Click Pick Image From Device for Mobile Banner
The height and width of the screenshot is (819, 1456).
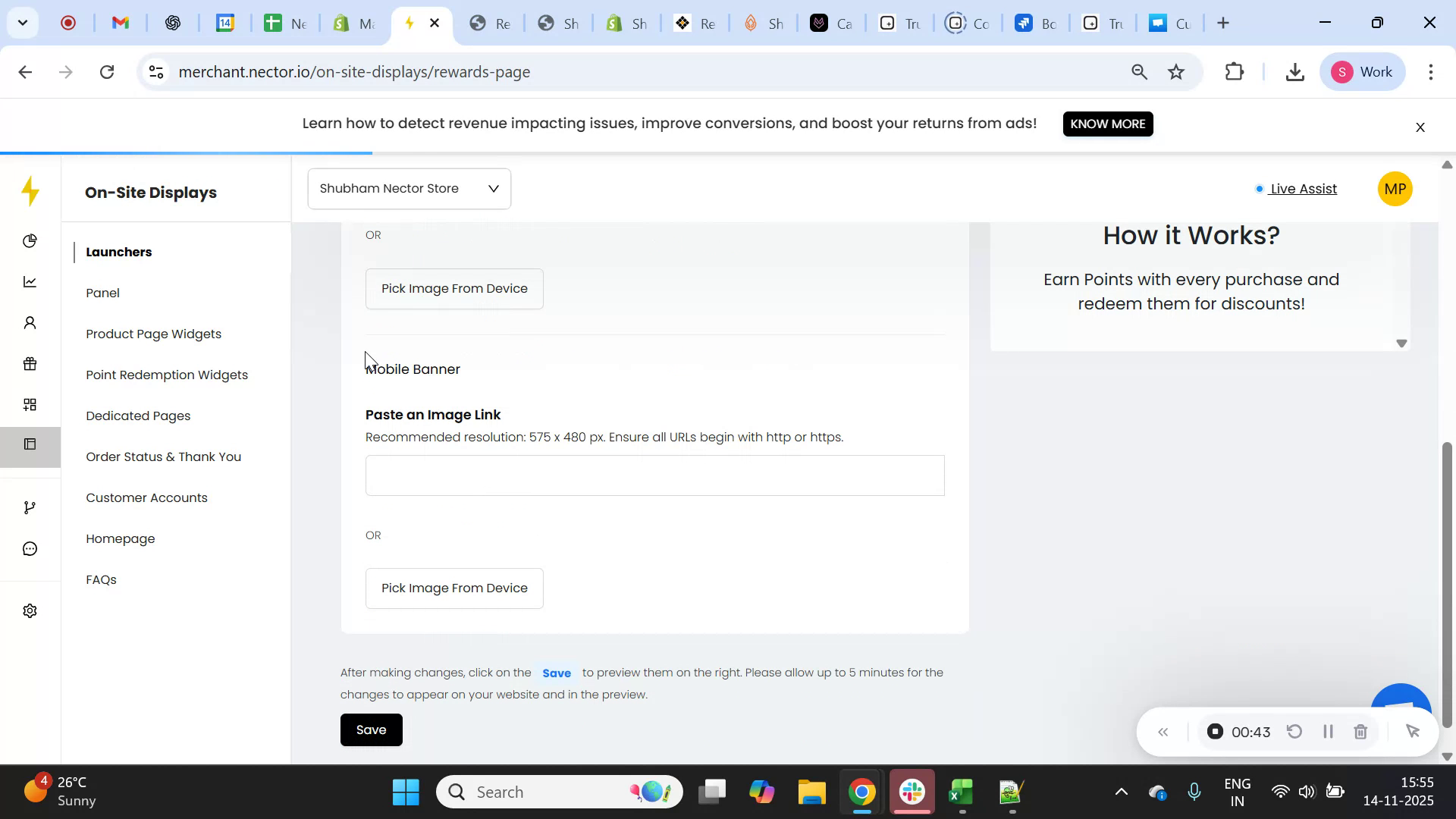[x=453, y=588]
